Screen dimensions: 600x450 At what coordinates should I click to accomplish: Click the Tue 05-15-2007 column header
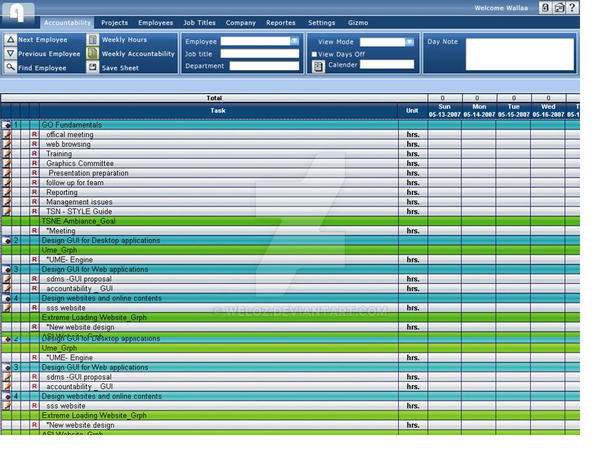tap(514, 111)
